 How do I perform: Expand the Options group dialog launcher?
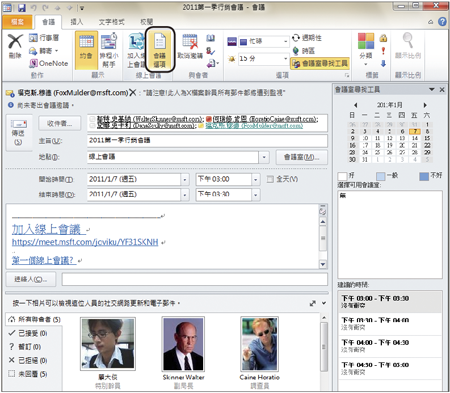pyautogui.click(x=347, y=76)
